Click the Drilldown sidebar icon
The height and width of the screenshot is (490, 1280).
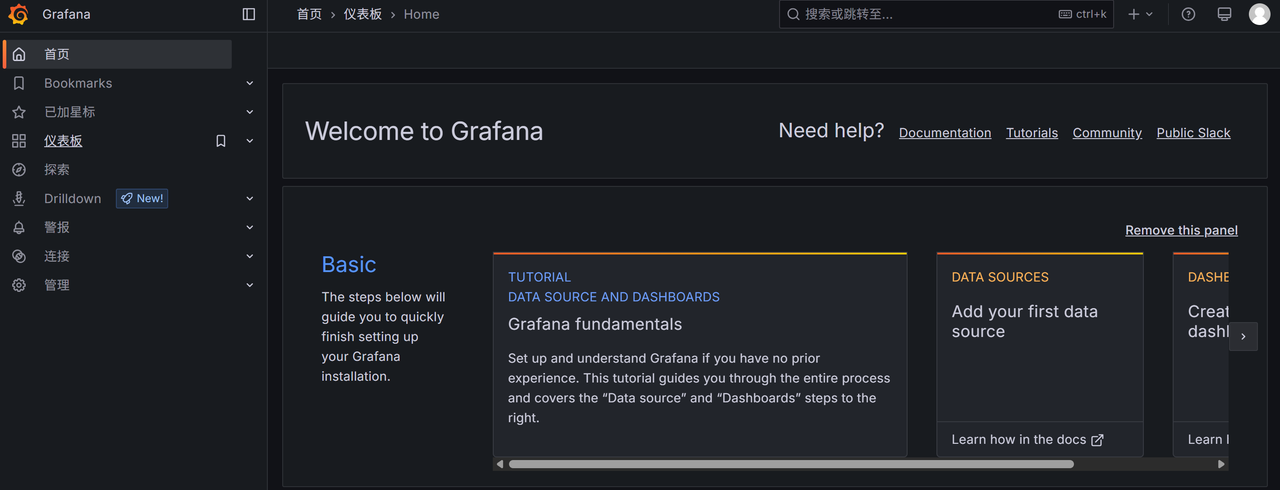19,199
